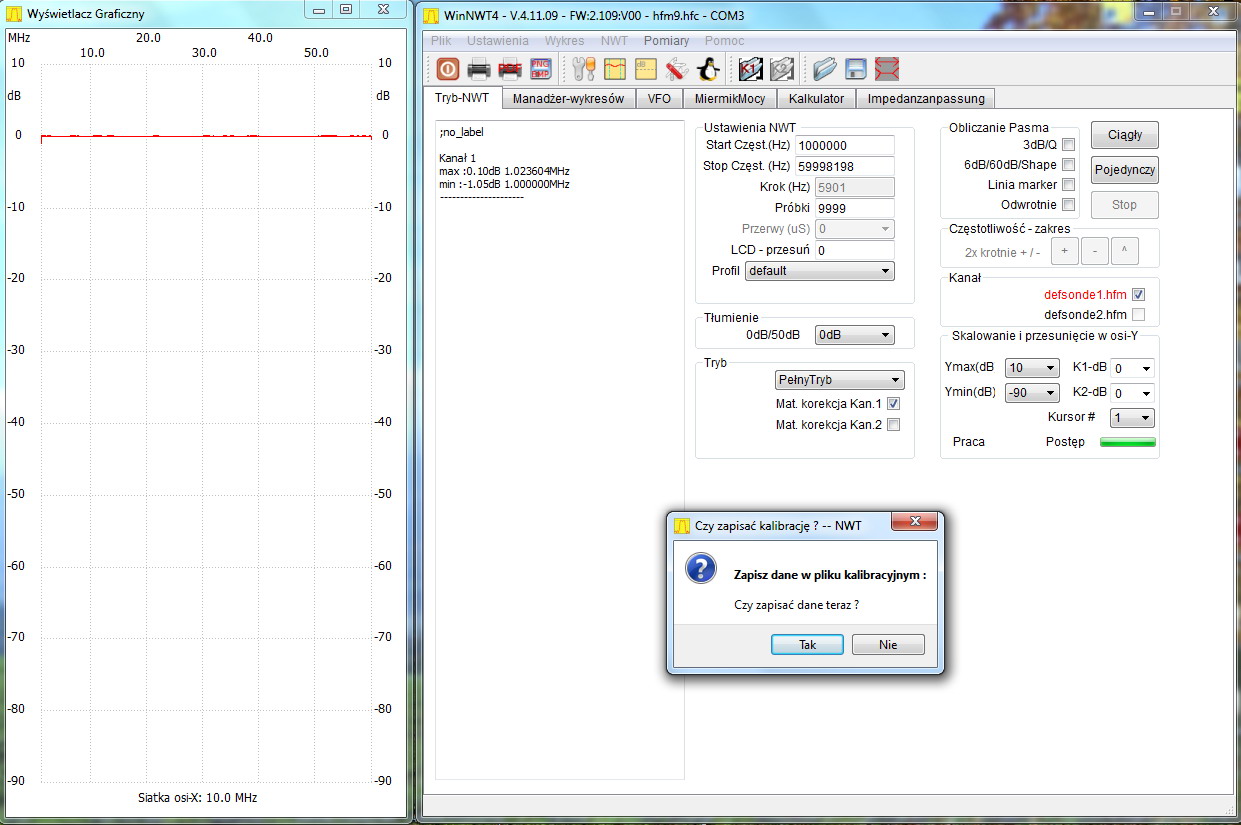The width and height of the screenshot is (1241, 825).
Task: Open the wrench settings icon
Action: [584, 69]
